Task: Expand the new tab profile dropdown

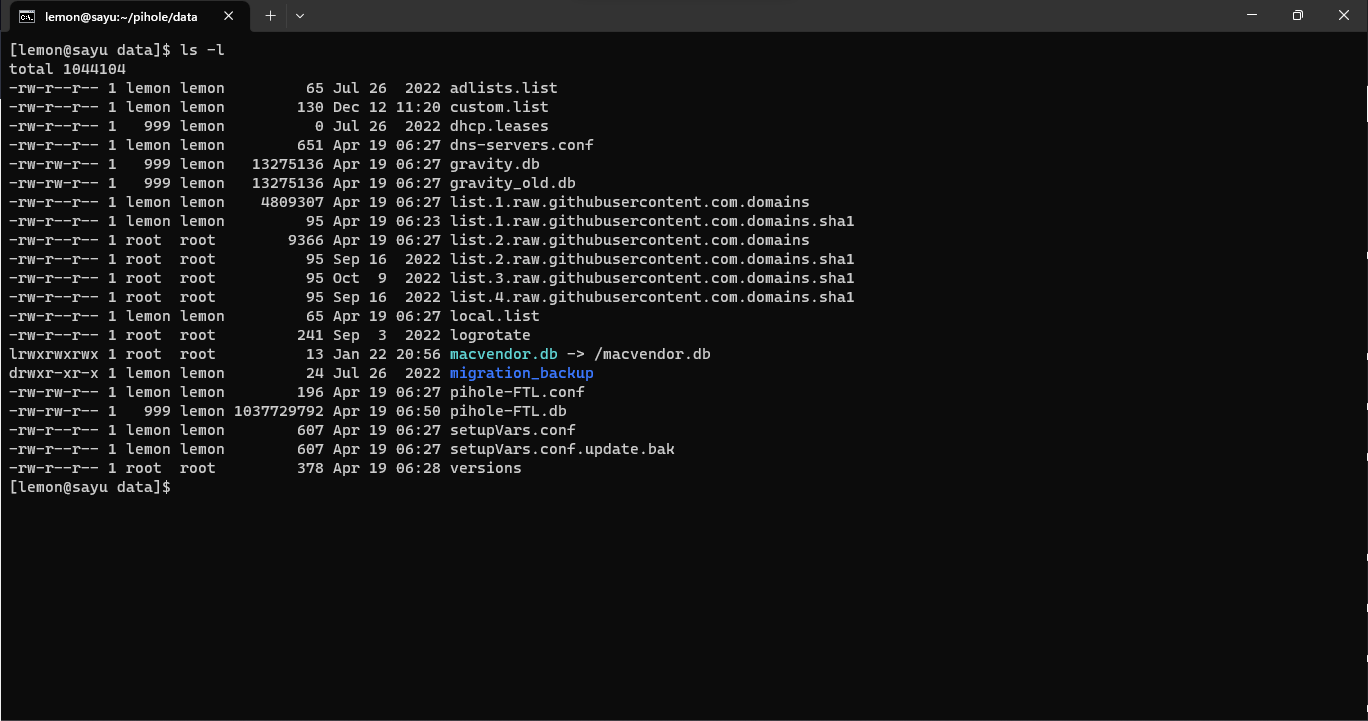Action: (300, 16)
